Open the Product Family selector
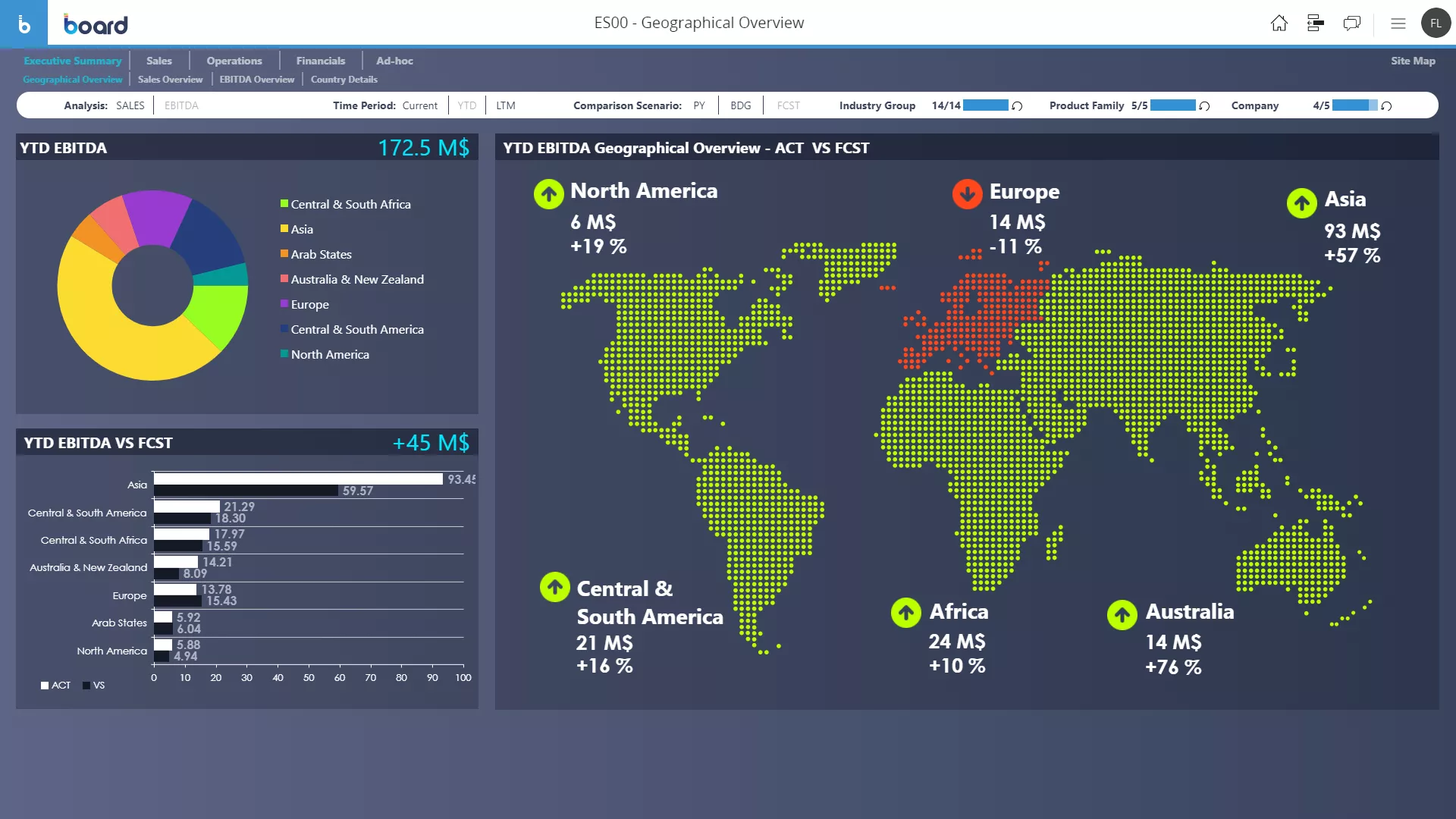This screenshot has width=1456, height=819. pyautogui.click(x=1086, y=105)
